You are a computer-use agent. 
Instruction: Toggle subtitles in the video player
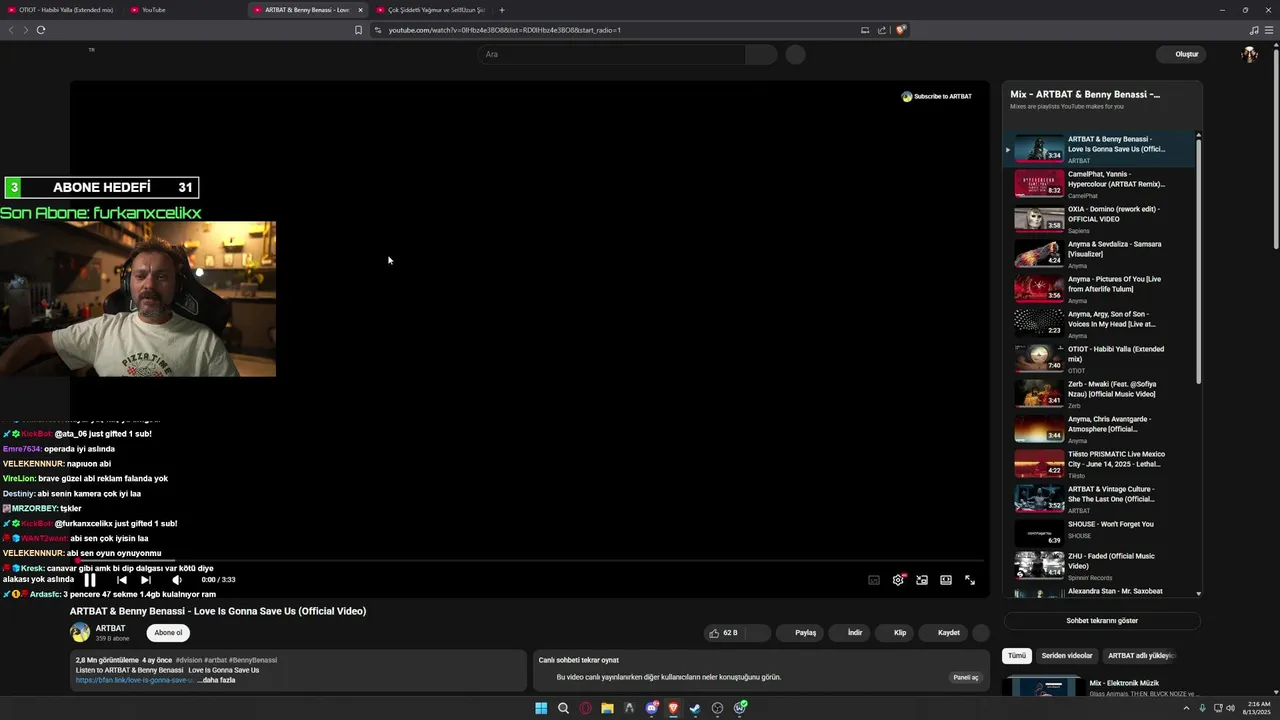click(874, 580)
